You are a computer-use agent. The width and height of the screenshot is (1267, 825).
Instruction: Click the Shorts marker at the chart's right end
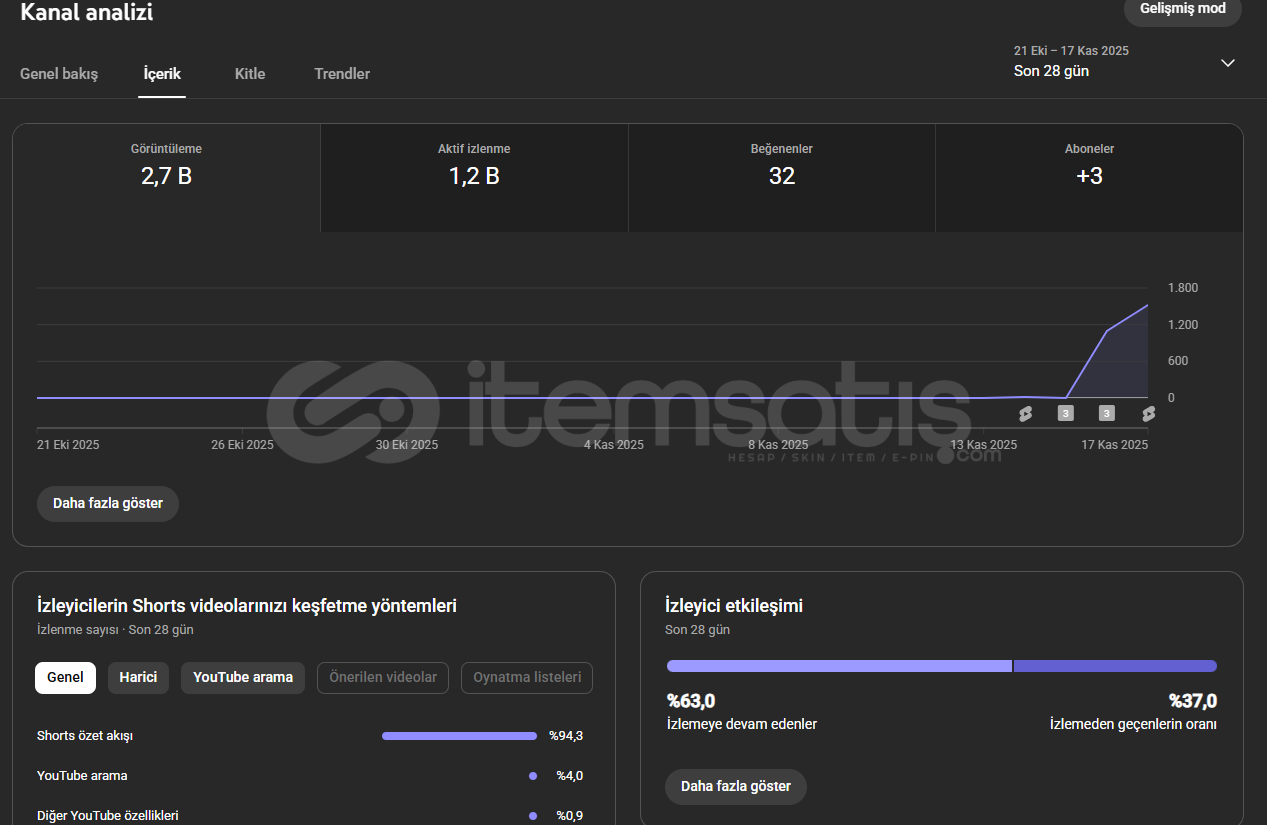1148,413
